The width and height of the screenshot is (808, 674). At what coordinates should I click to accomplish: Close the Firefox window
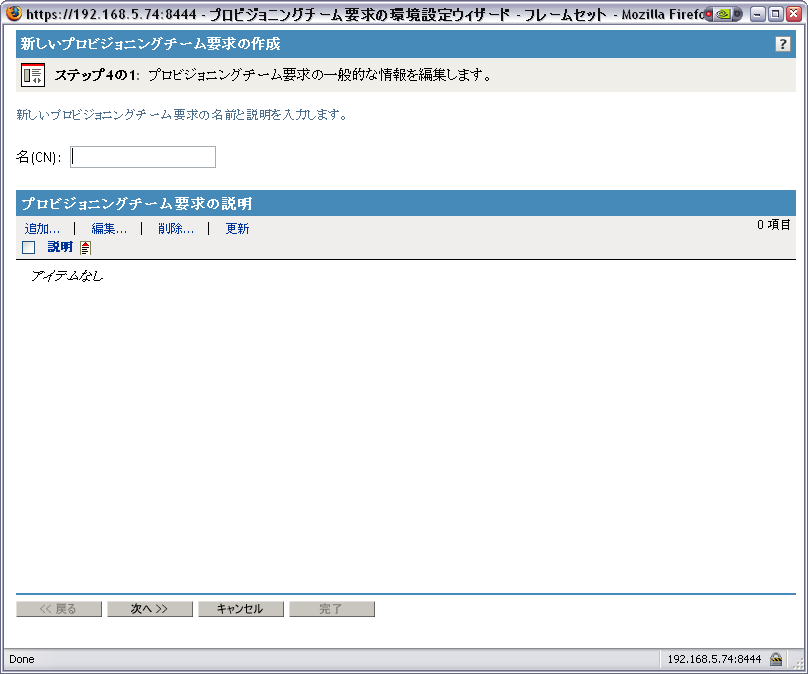point(794,14)
